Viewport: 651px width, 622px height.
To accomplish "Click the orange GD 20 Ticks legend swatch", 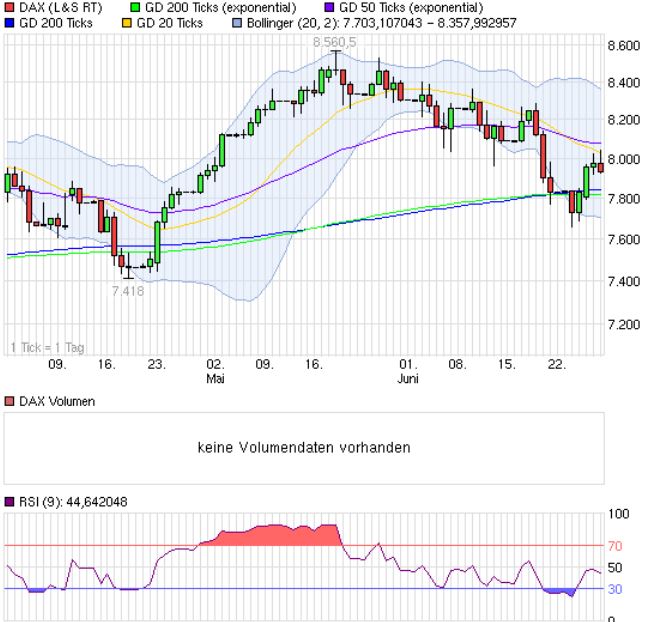I will pyautogui.click(x=126, y=23).
